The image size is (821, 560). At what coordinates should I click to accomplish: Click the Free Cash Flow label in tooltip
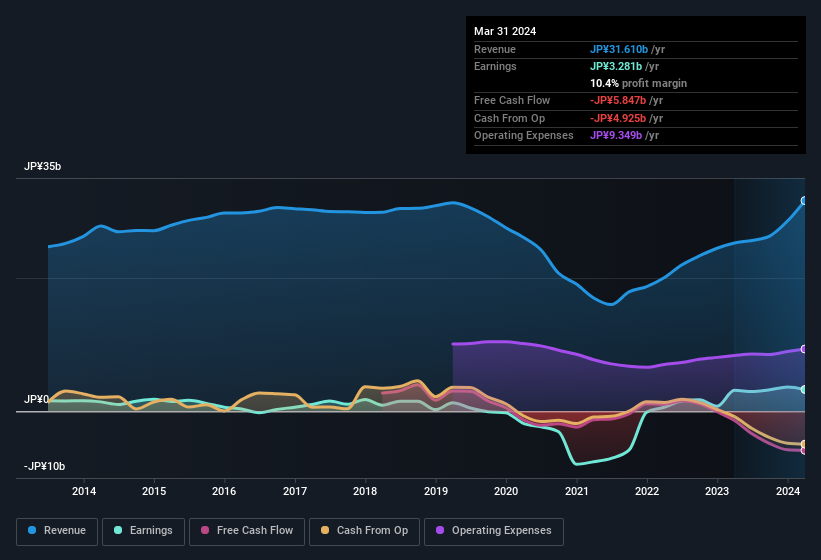[512, 100]
